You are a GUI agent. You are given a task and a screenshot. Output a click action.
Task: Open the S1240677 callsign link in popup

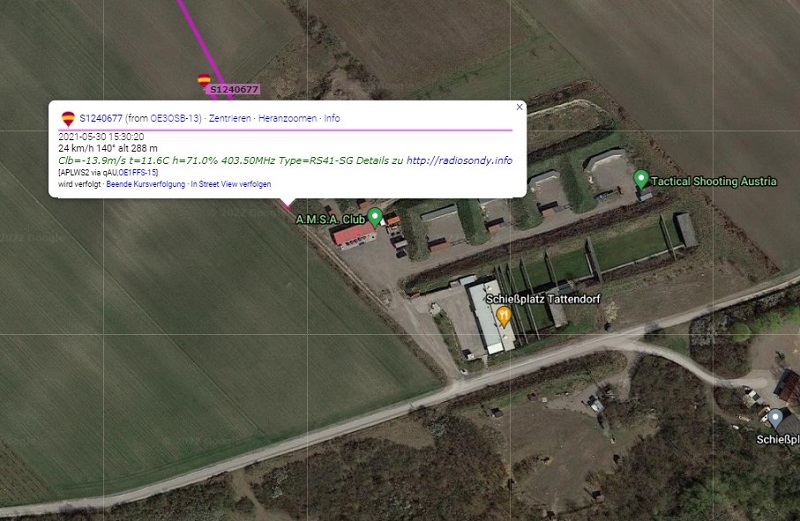pyautogui.click(x=101, y=118)
